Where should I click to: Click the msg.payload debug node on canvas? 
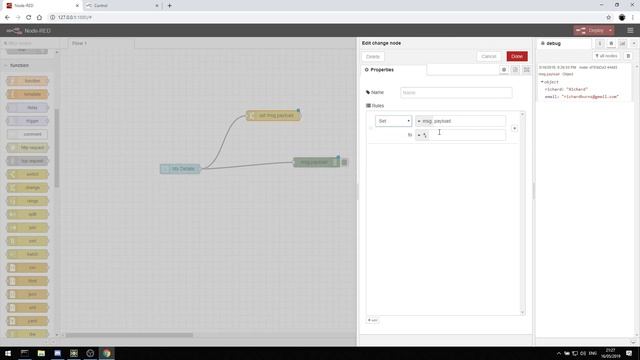316,162
